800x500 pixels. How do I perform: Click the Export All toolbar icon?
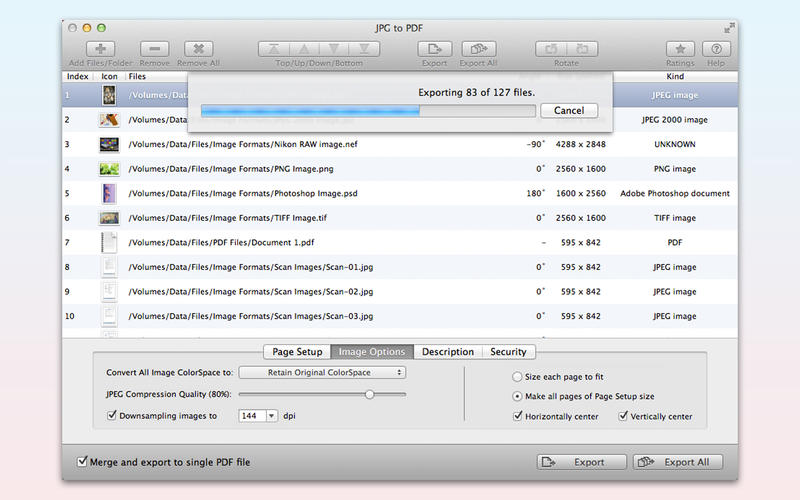tap(479, 49)
